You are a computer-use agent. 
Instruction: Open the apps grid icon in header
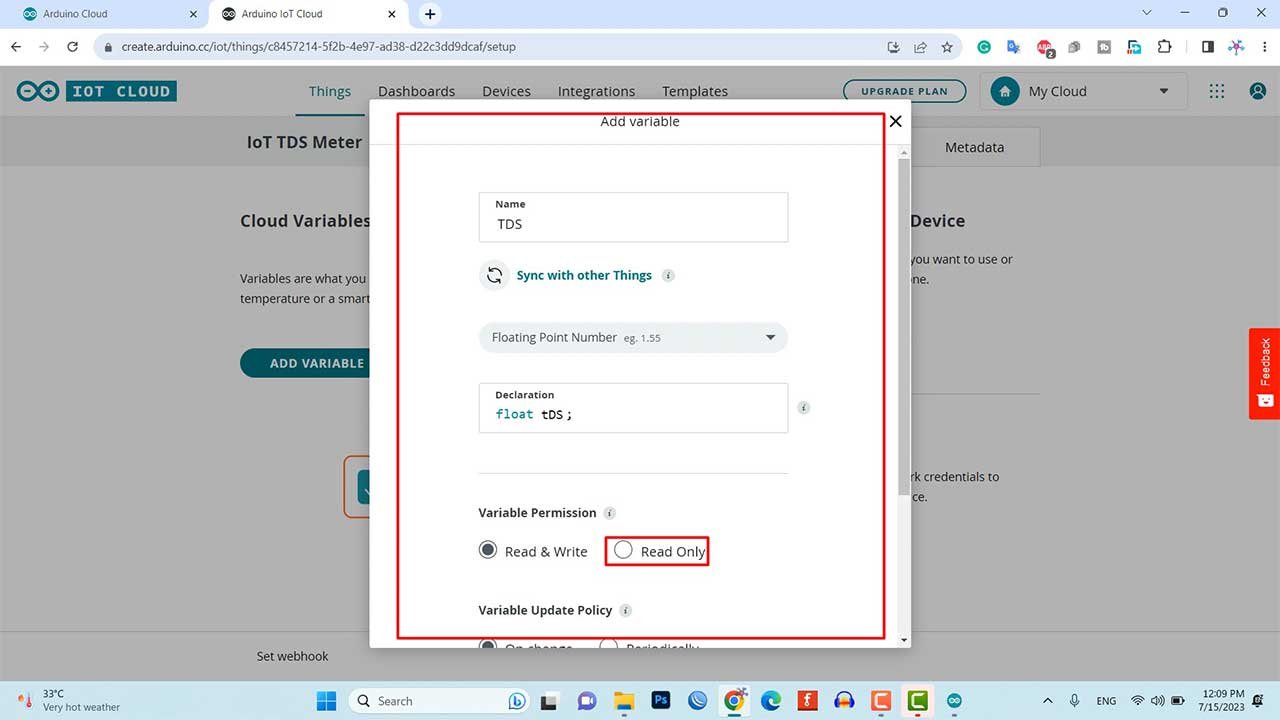(x=1216, y=91)
